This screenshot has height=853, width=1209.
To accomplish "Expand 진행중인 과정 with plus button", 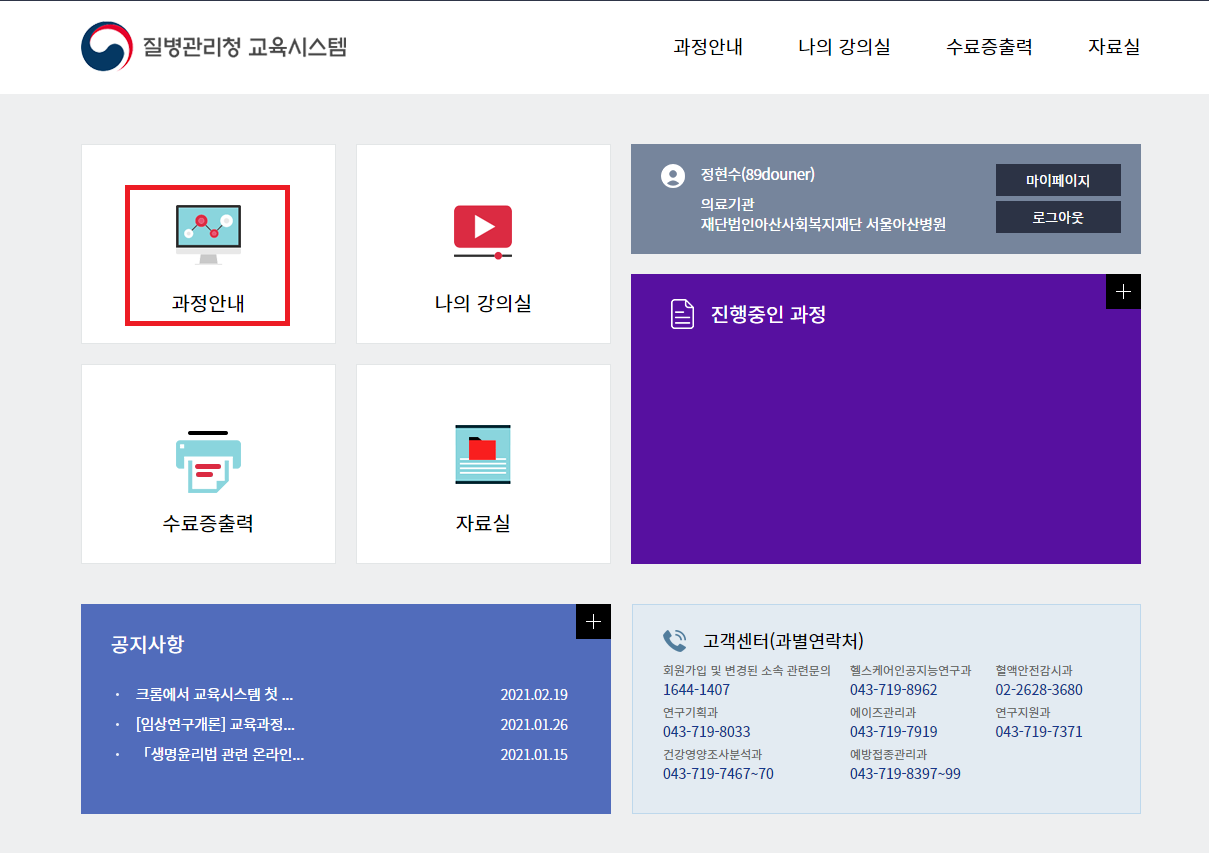I will click(1123, 292).
